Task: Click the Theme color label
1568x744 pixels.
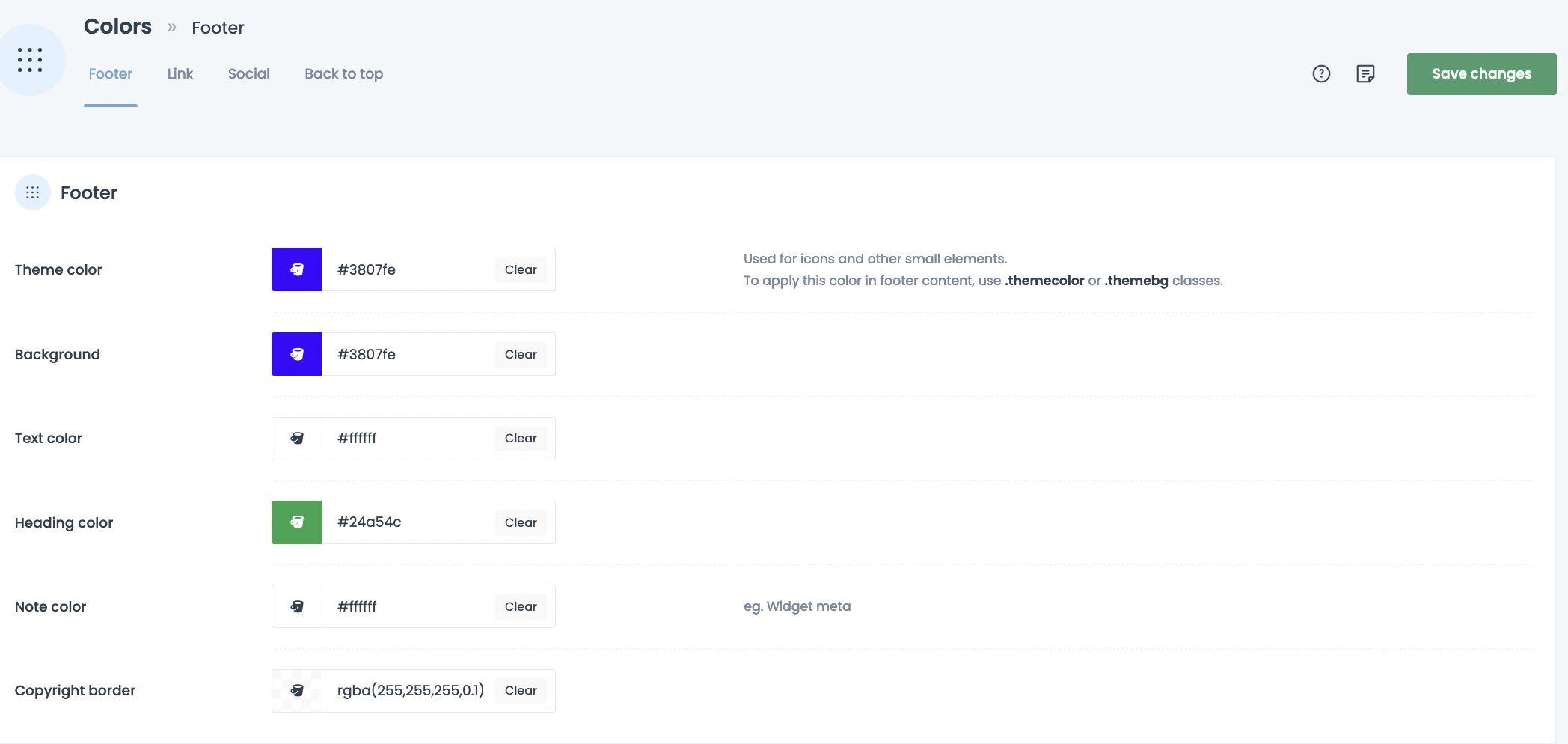Action: point(58,269)
